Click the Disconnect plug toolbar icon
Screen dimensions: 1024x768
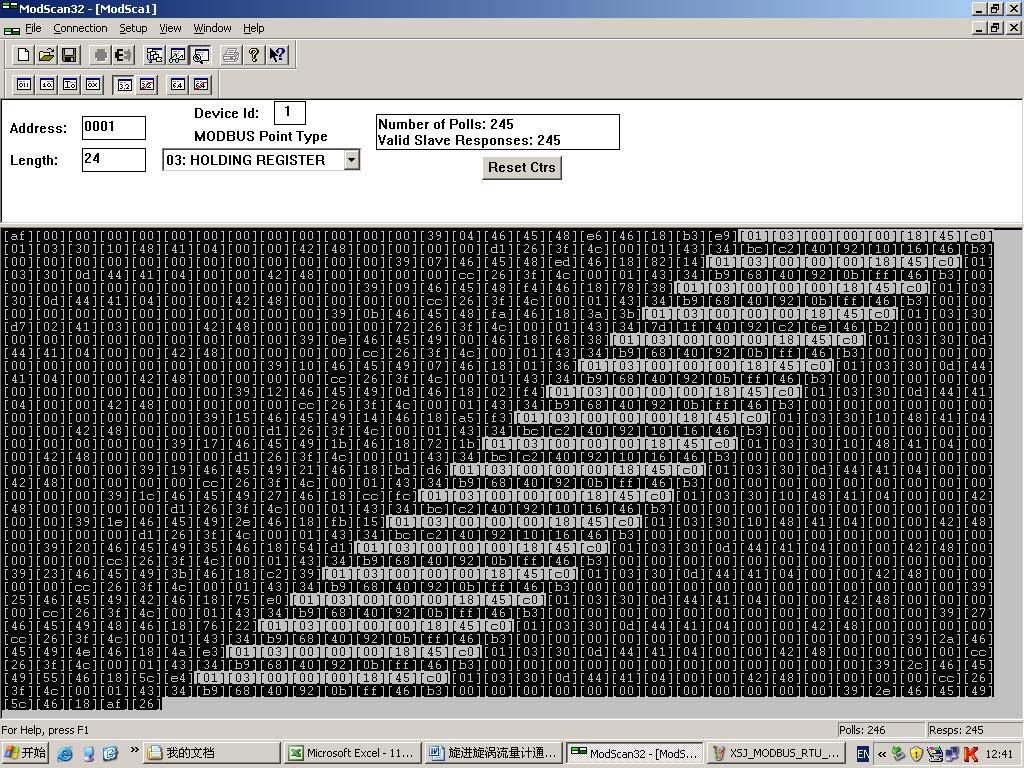tap(124, 55)
